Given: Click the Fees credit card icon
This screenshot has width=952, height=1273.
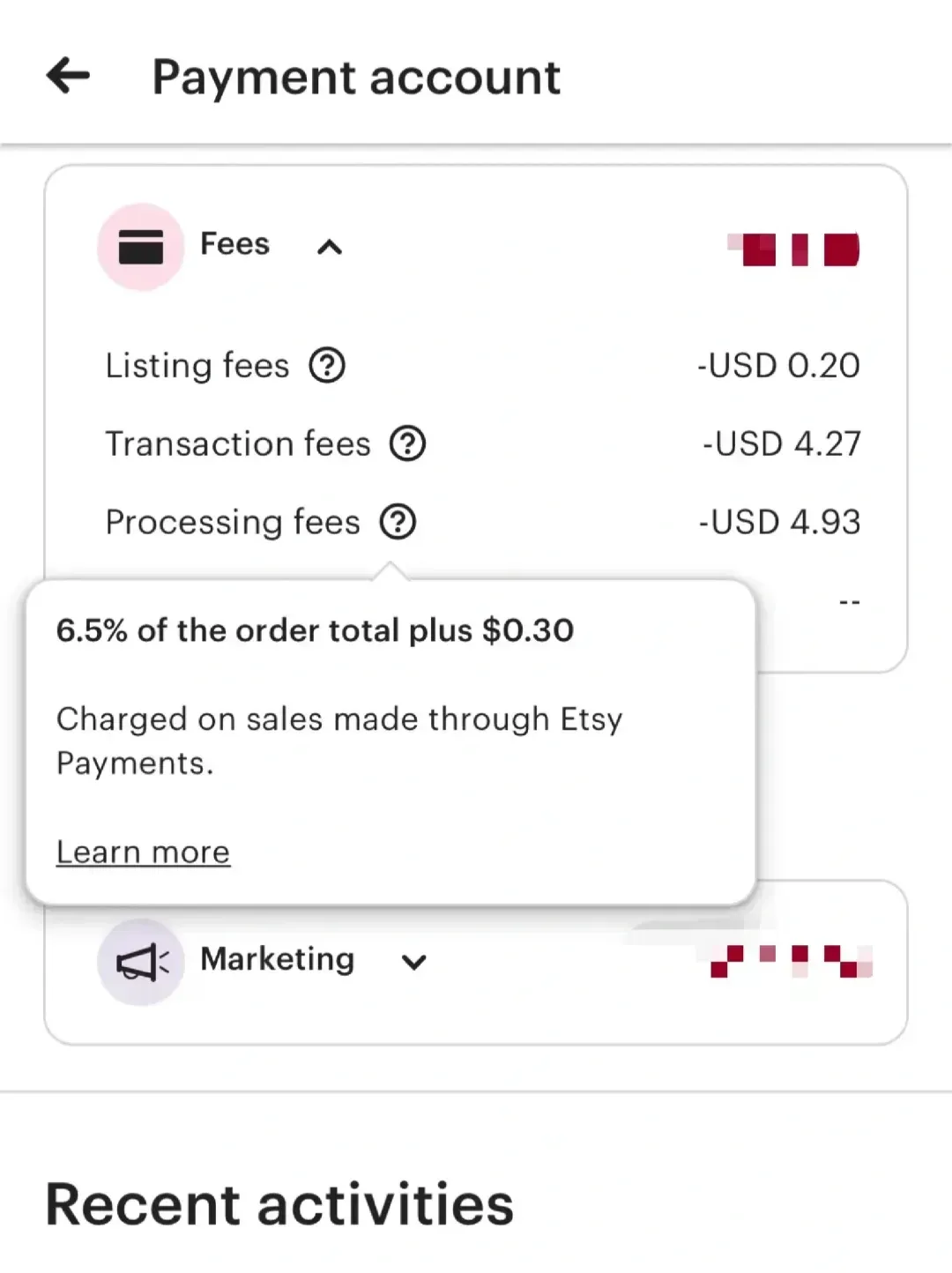Looking at the screenshot, I should [141, 247].
